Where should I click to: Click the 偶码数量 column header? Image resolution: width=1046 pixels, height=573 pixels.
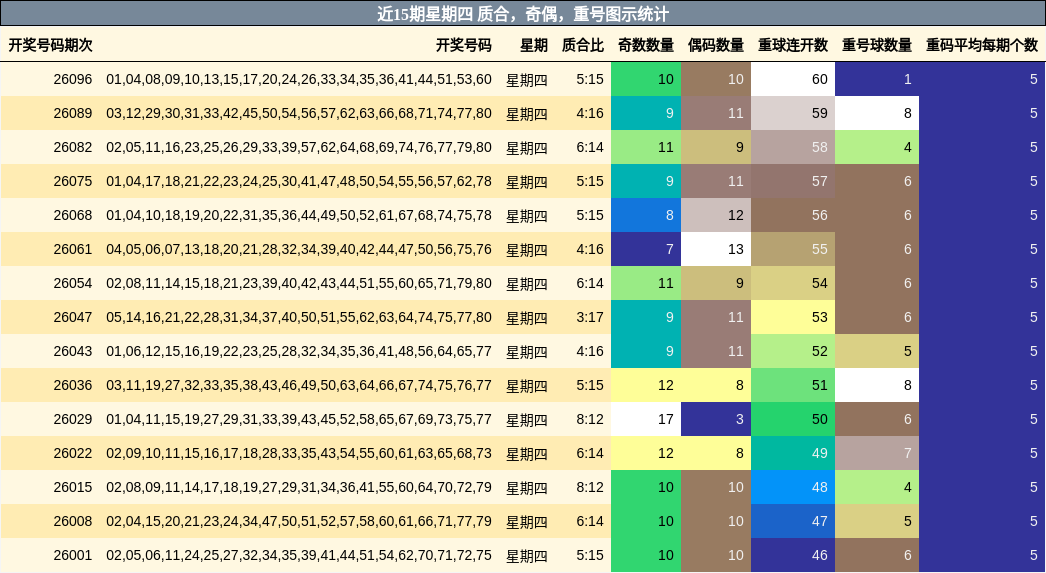point(716,45)
